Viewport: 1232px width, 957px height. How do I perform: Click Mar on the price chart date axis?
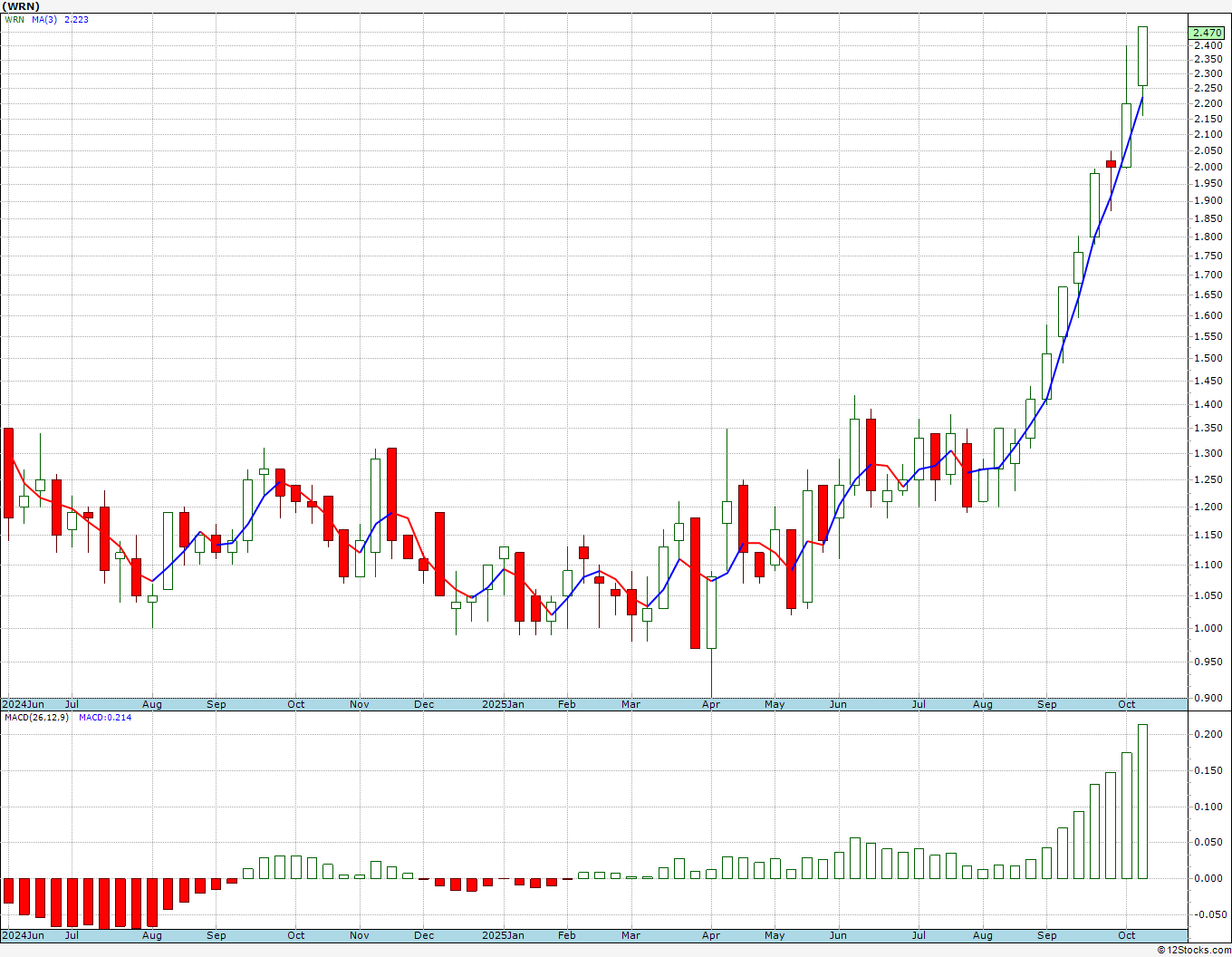(x=630, y=704)
